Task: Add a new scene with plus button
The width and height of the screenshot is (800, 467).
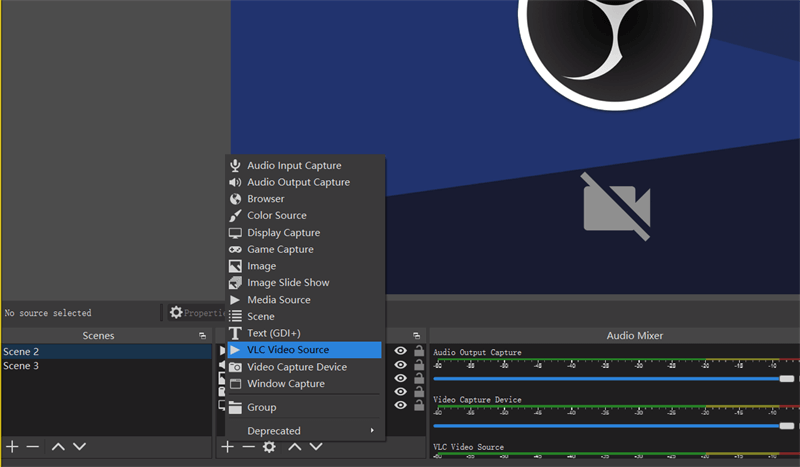Action: (12, 447)
